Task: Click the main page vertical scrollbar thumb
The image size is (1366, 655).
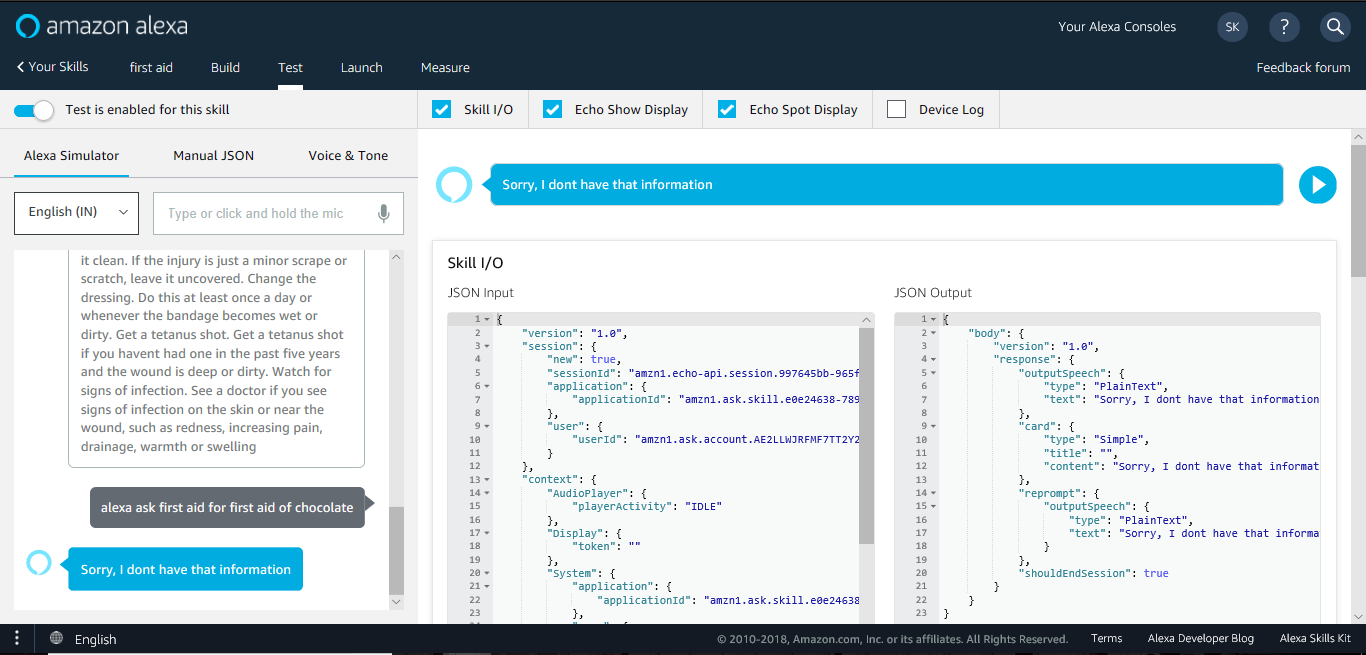Action: 1358,210
